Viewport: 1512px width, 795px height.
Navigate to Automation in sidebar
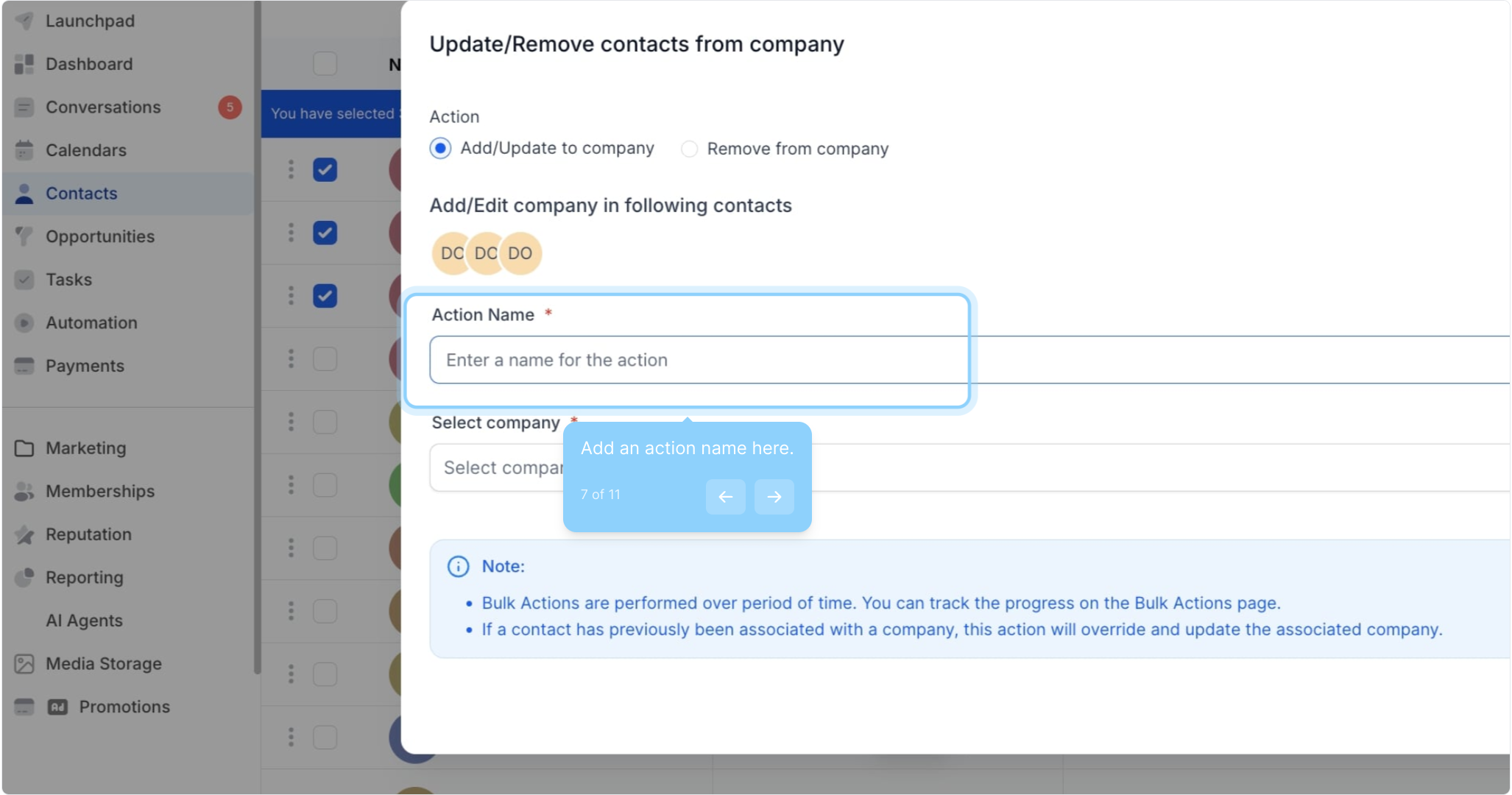point(91,323)
